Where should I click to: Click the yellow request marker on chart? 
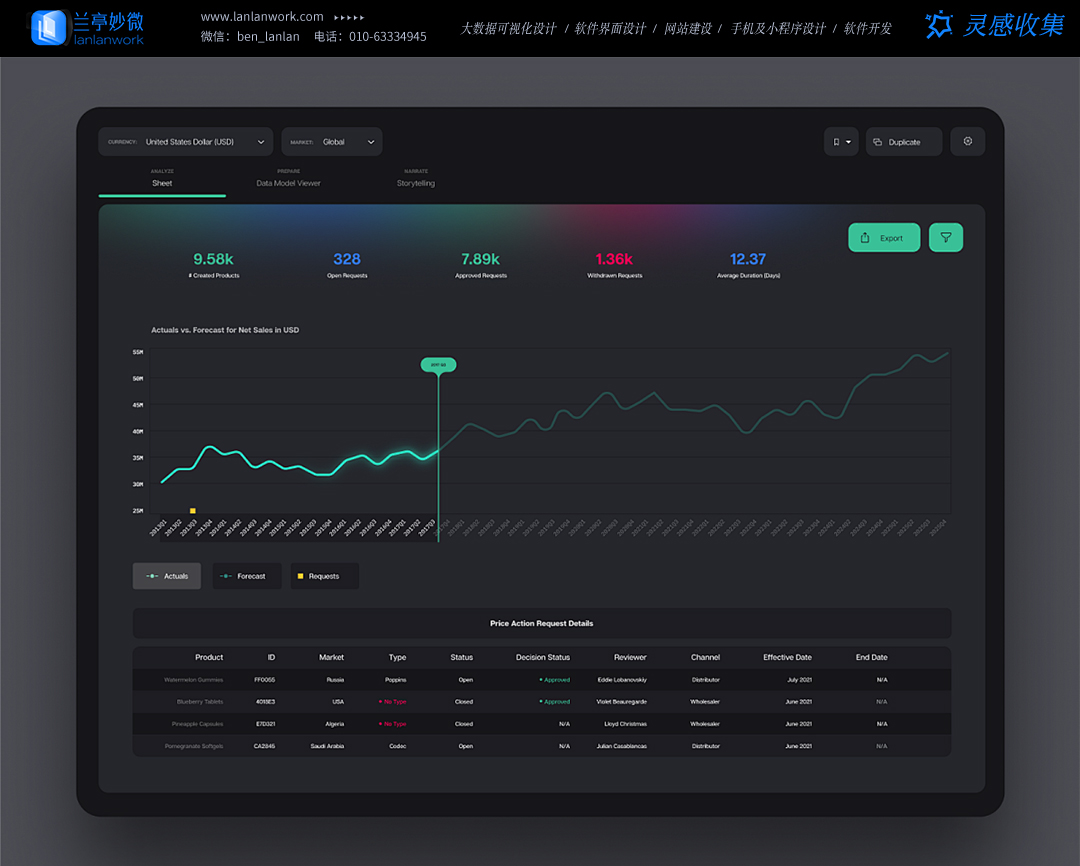193,511
